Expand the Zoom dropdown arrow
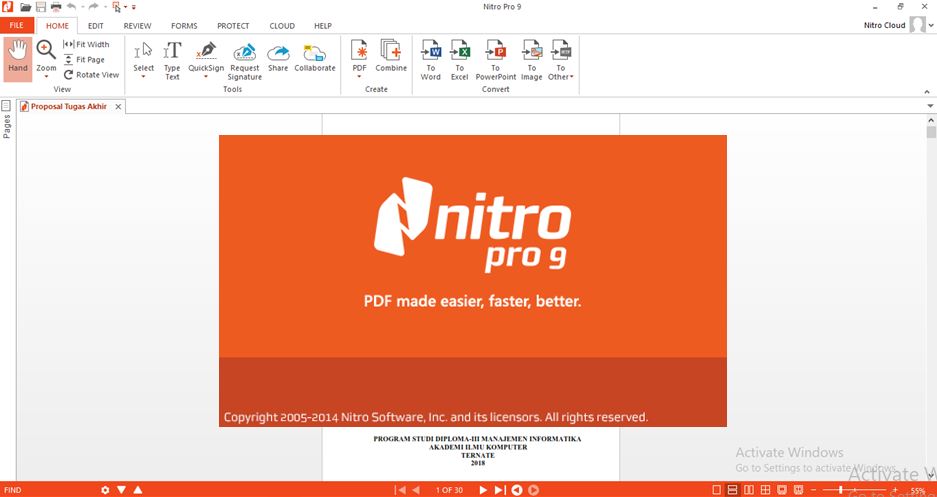The width and height of the screenshot is (937, 497). (x=46, y=76)
